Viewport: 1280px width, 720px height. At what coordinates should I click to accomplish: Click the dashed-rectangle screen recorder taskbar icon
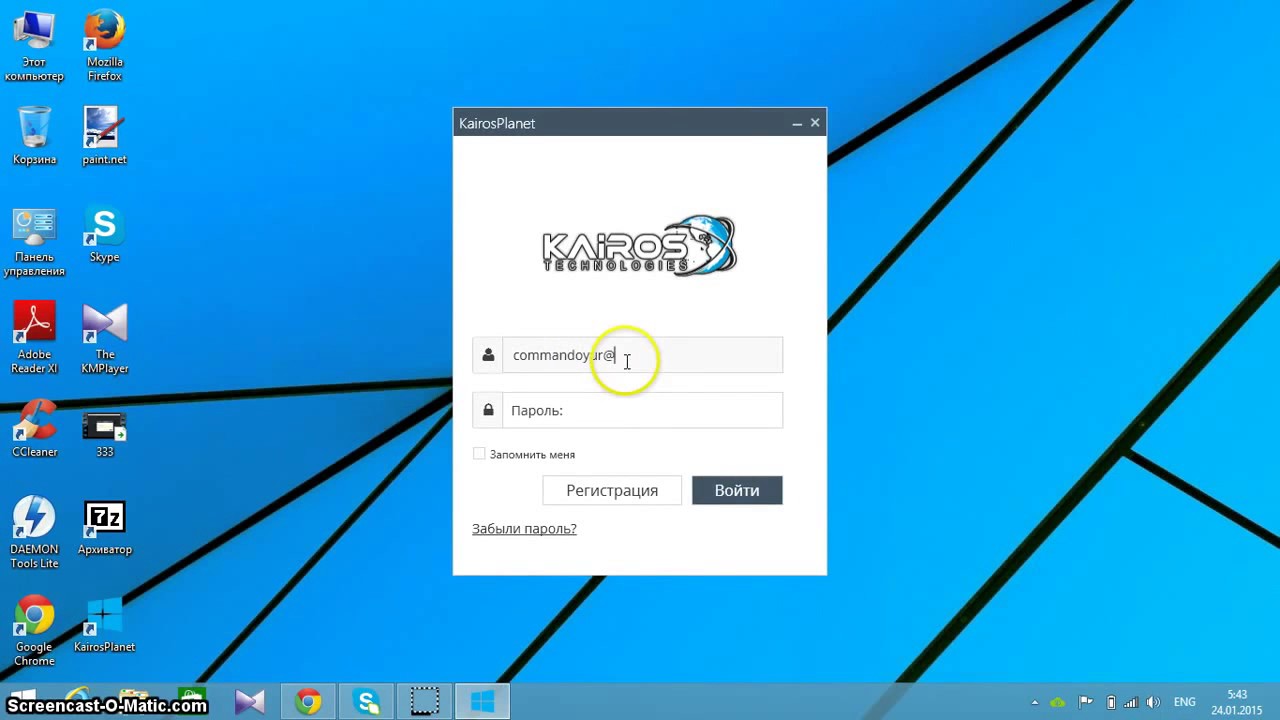pyautogui.click(x=425, y=702)
